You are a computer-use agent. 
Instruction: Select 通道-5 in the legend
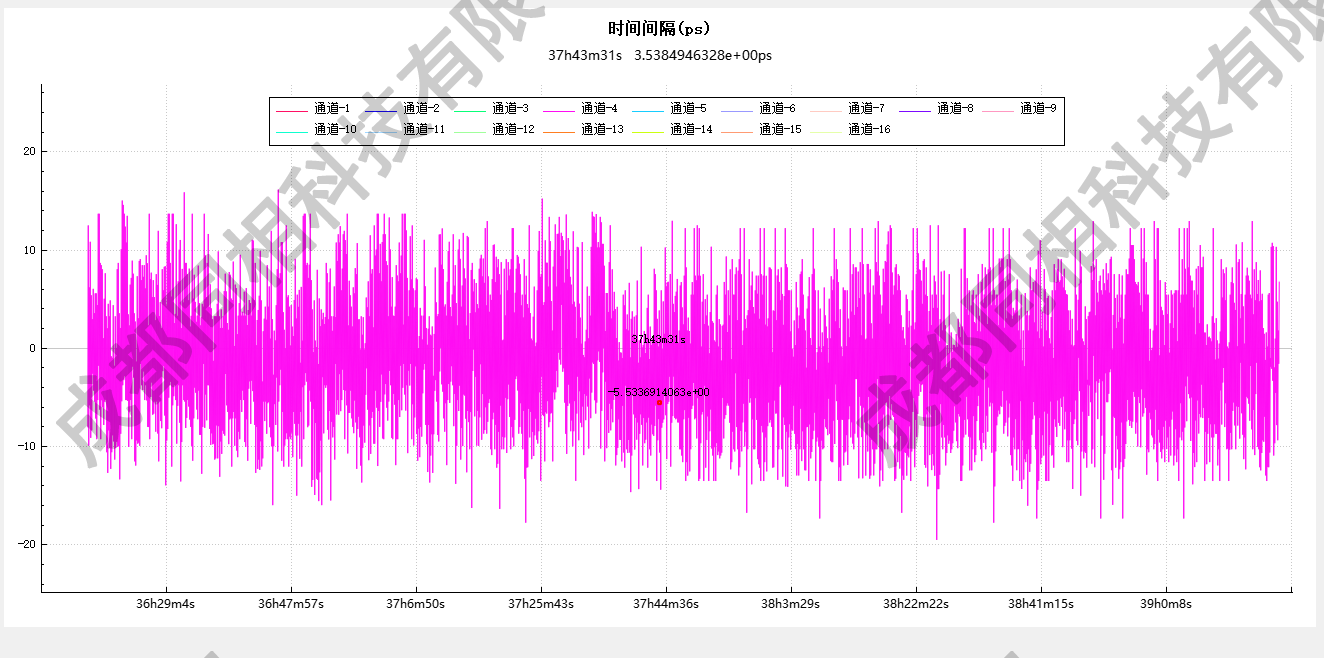[x=687, y=108]
